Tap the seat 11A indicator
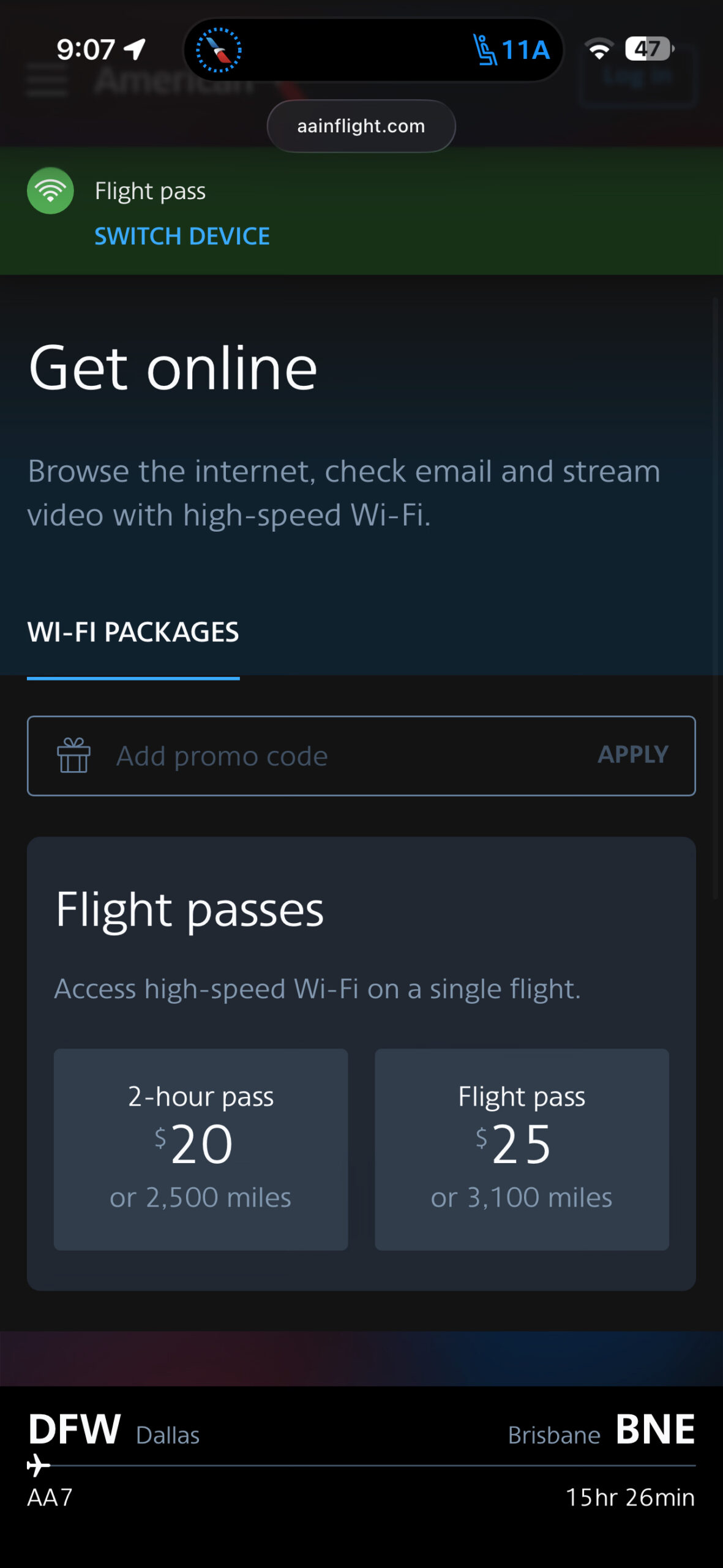This screenshot has width=723, height=1568. click(511, 50)
